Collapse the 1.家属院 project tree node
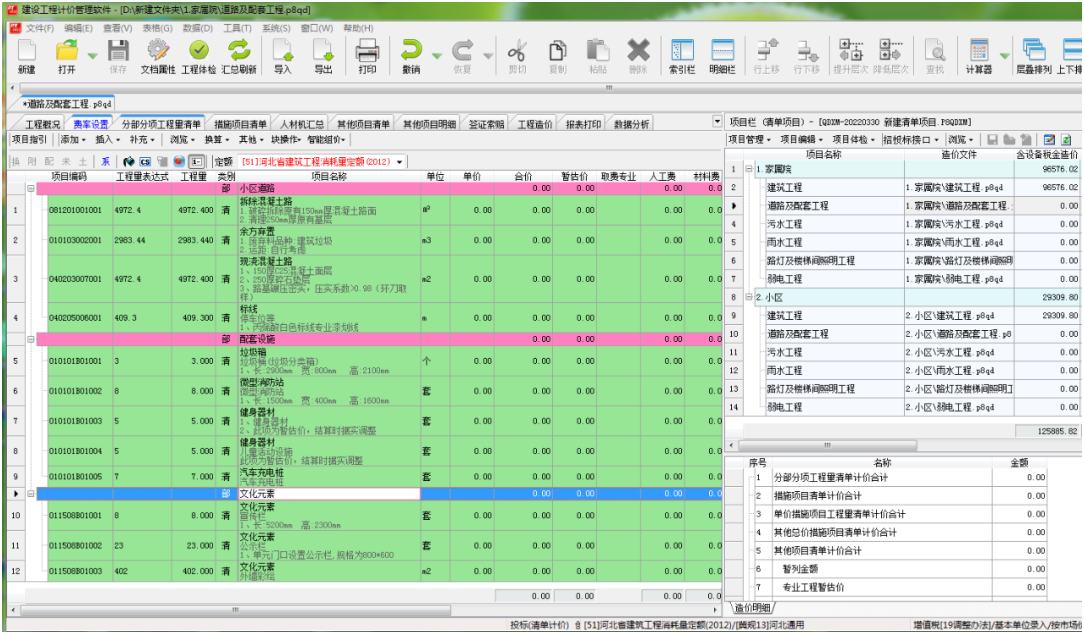The image size is (1084, 634). [x=748, y=169]
